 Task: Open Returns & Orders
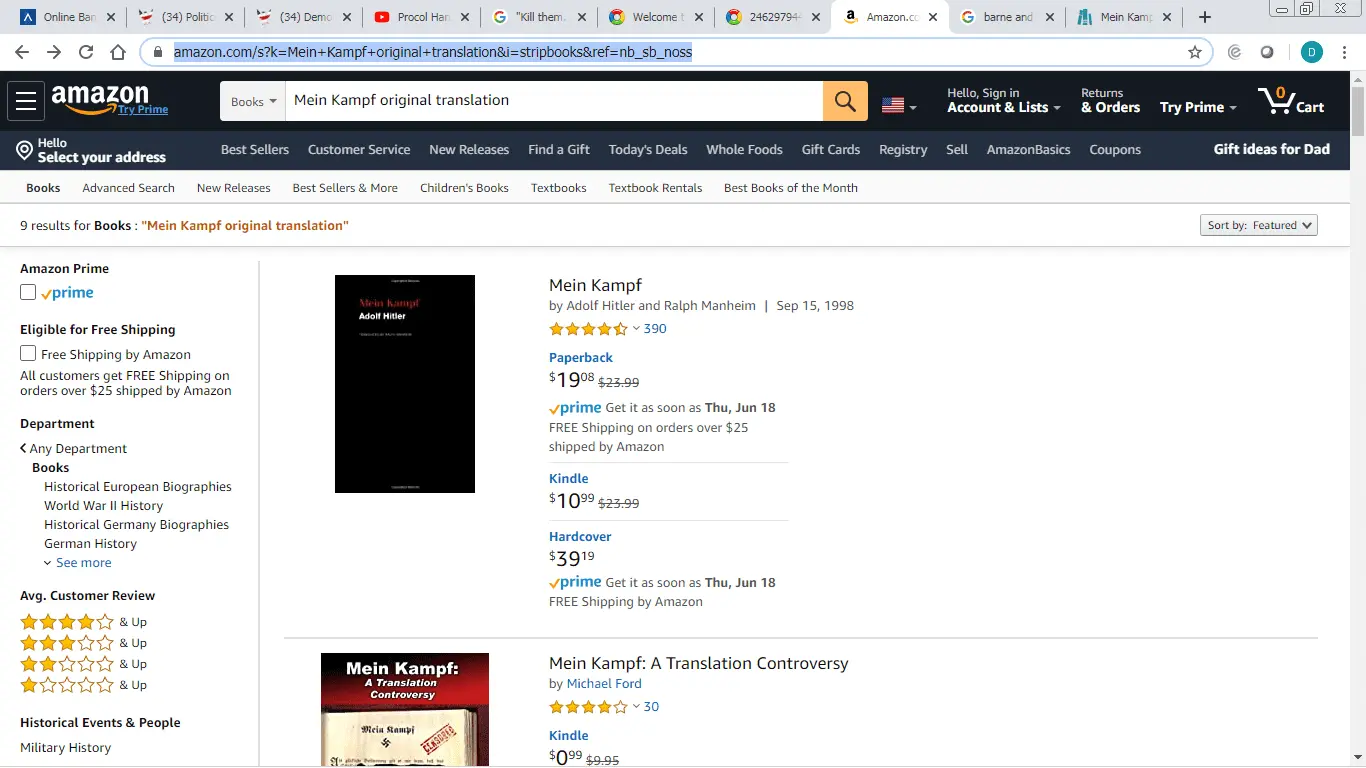[1110, 101]
